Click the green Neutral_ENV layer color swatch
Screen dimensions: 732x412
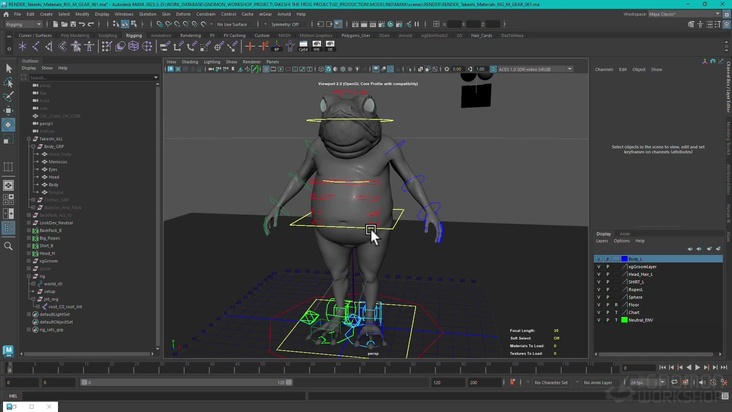point(623,320)
